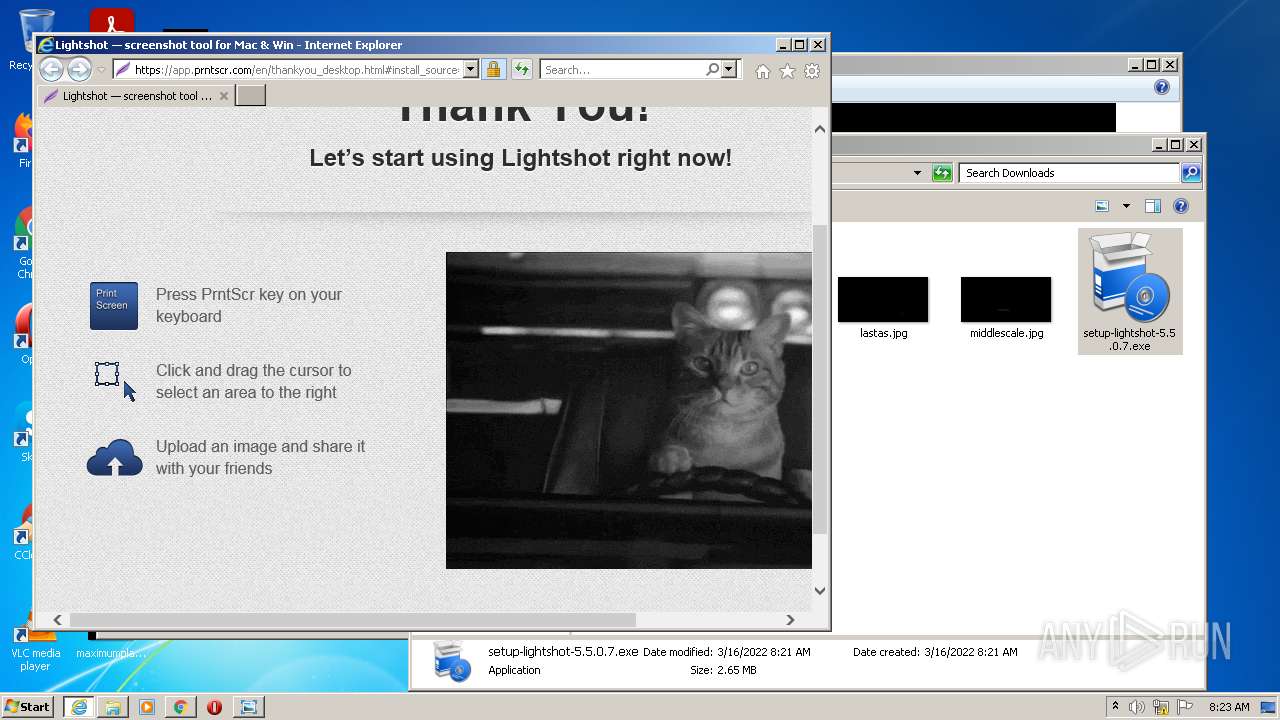Expand Downloads address bar dropdown
The image size is (1280, 720).
click(x=917, y=173)
